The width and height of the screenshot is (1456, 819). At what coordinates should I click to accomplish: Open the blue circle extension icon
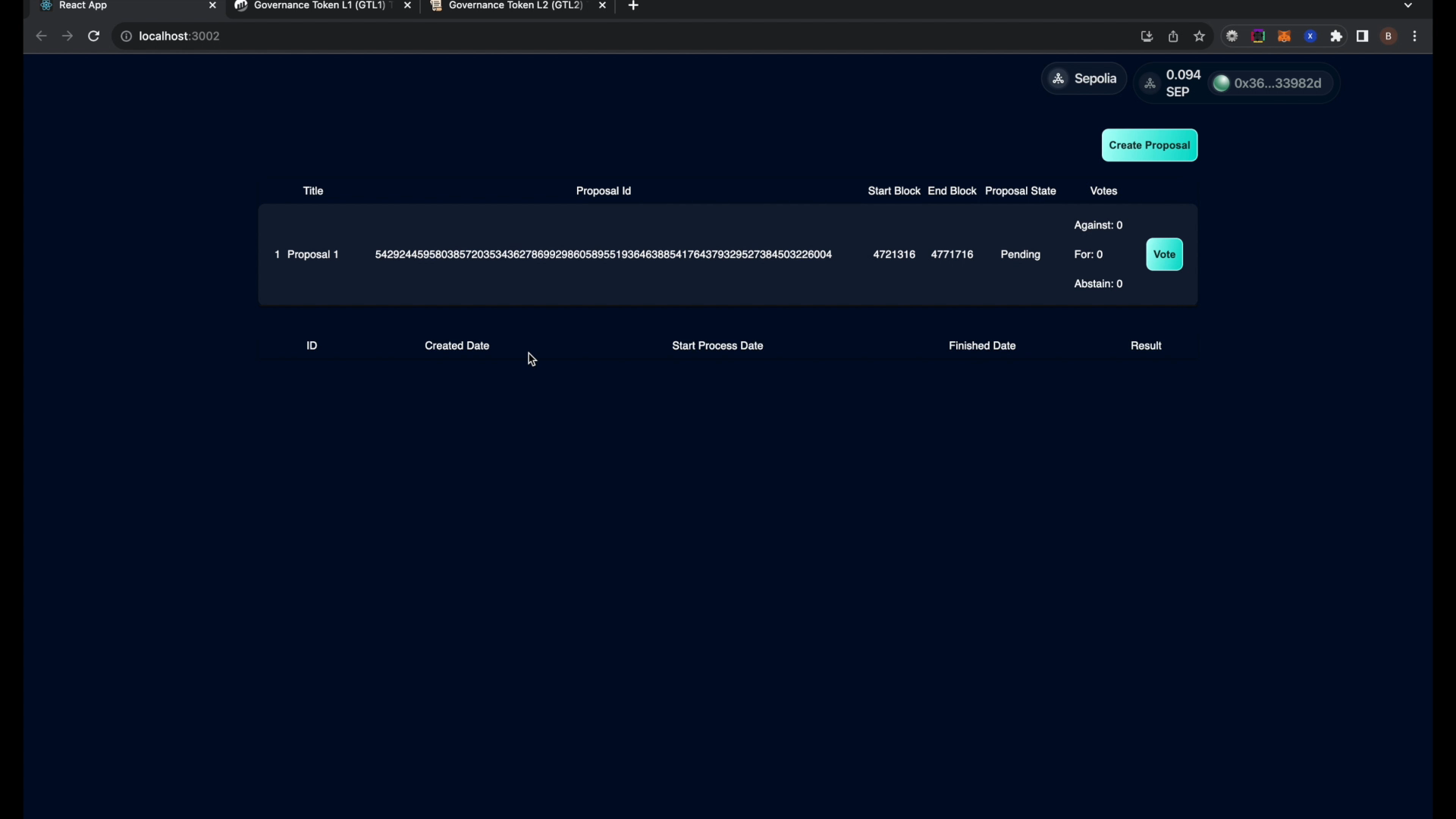click(1310, 36)
